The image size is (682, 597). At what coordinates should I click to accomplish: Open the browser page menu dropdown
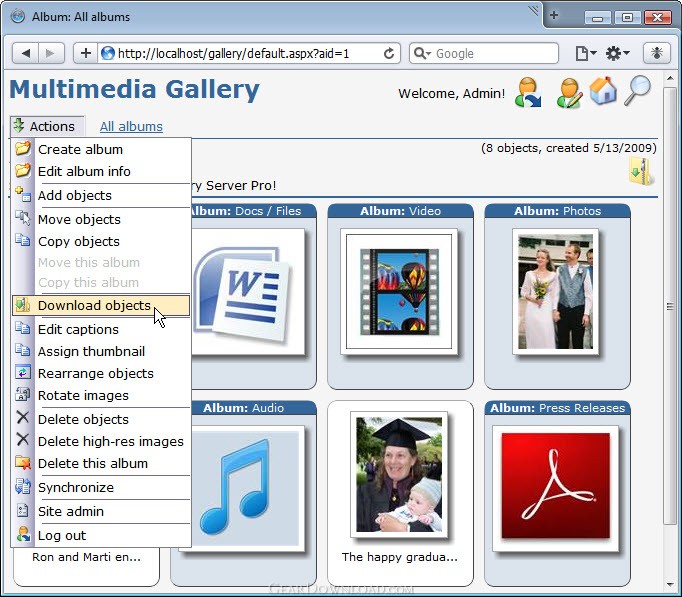point(585,53)
